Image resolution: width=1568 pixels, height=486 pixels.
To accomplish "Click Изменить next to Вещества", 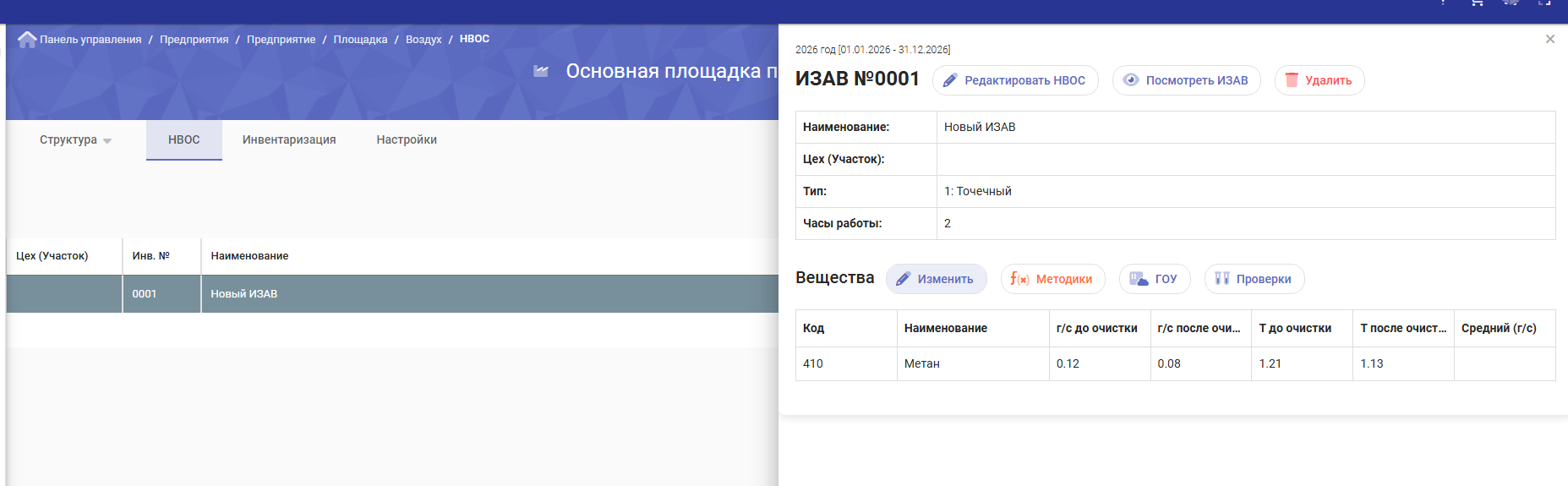I will (x=936, y=279).
